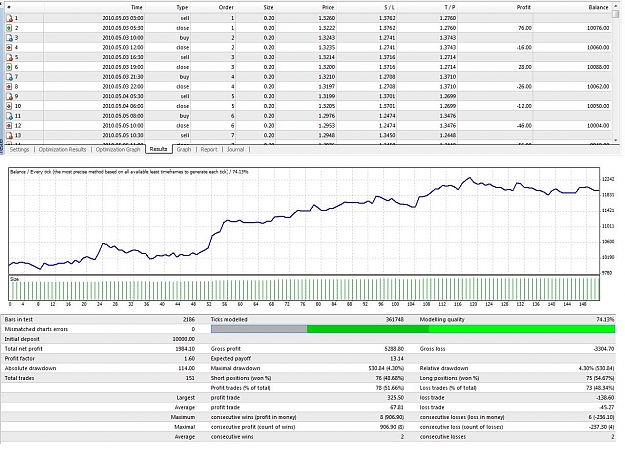Click the Total net profit value 1984.10

pyautogui.click(x=185, y=349)
